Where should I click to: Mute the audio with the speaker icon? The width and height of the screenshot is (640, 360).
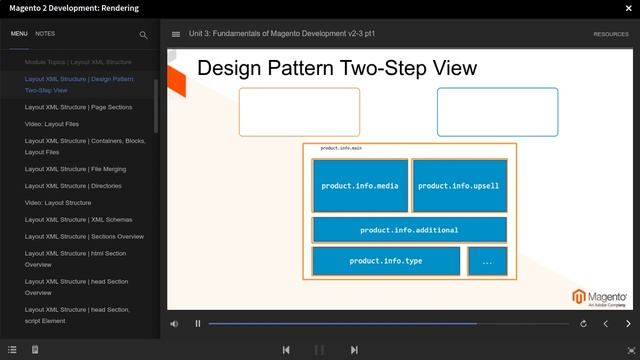point(174,324)
